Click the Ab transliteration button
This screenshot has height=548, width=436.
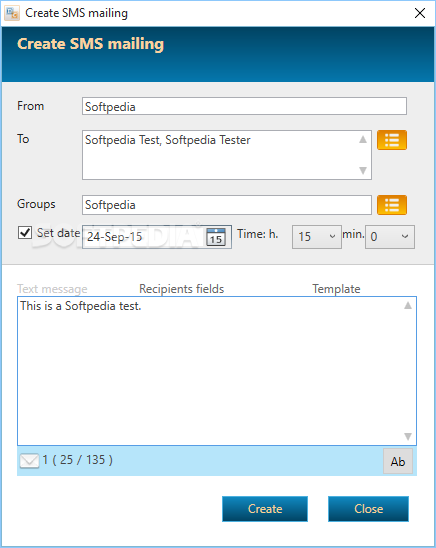tap(398, 461)
